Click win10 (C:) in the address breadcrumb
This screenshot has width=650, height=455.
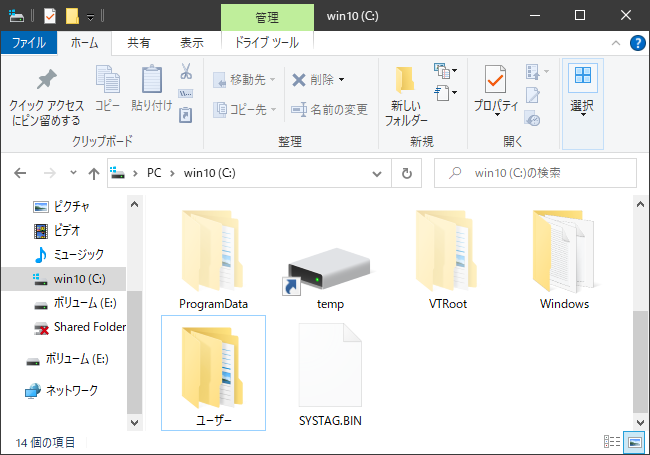(209, 173)
